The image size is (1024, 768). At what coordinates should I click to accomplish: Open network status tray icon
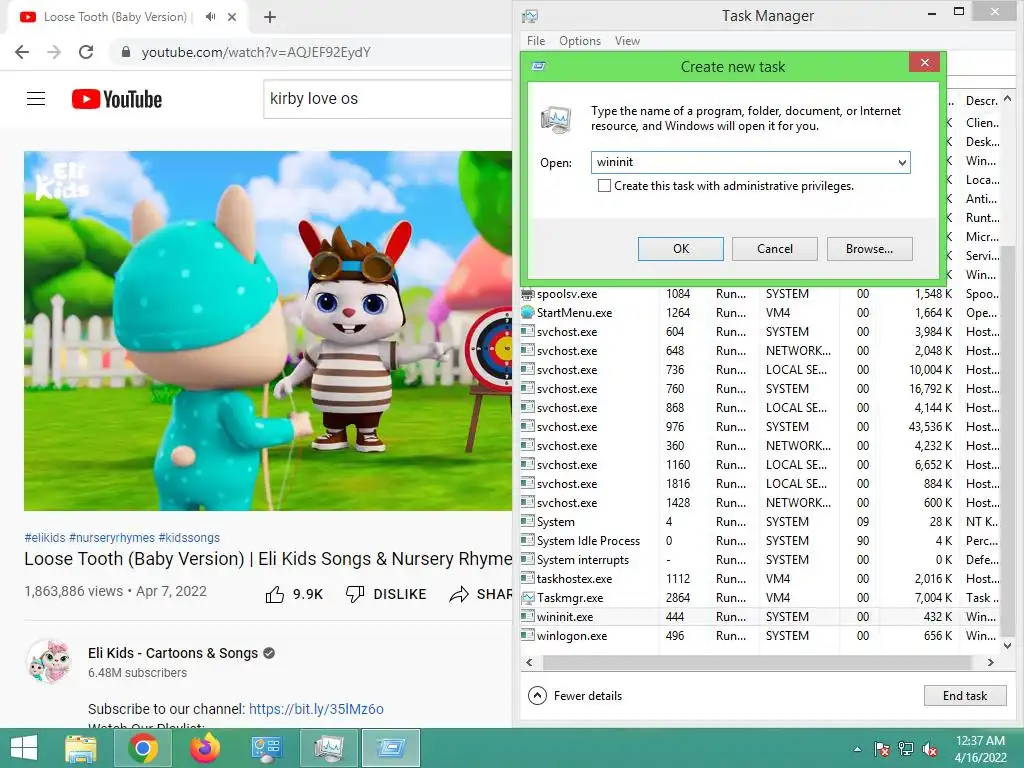[x=906, y=749]
